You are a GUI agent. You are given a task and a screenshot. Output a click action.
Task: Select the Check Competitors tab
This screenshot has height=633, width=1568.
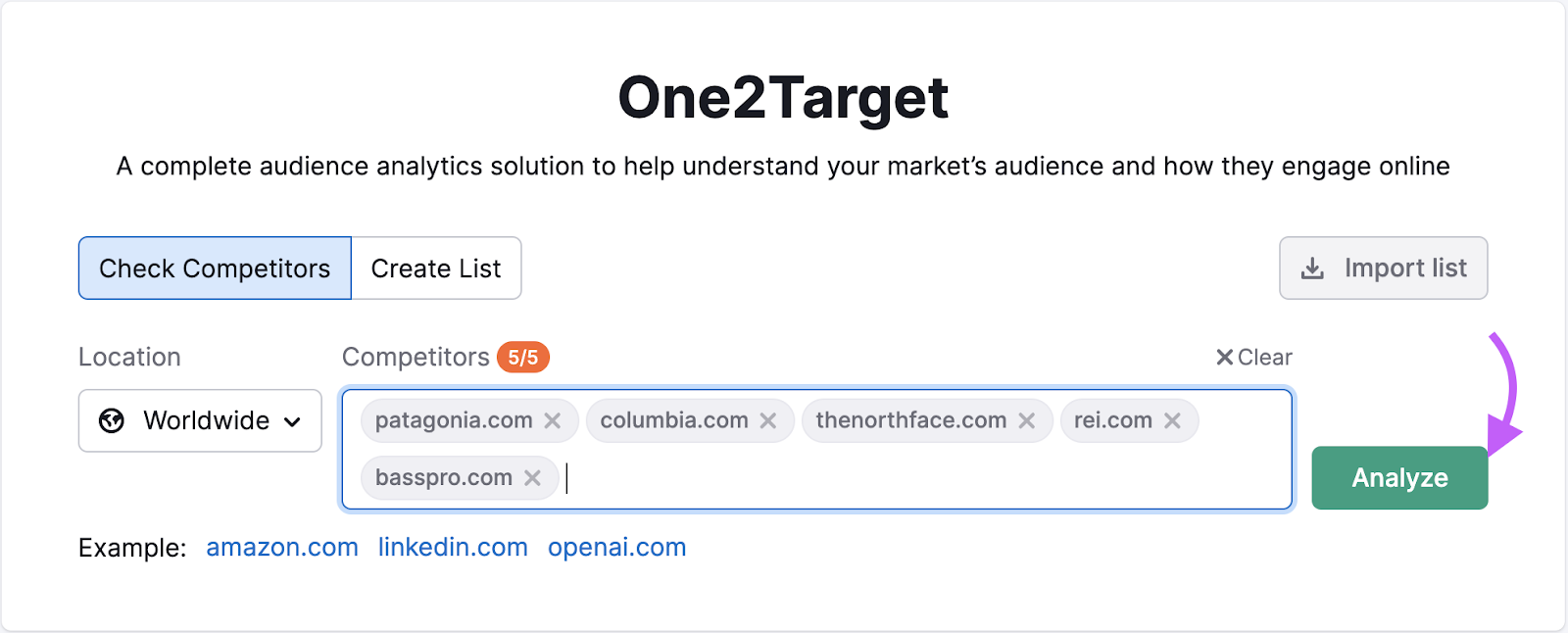coord(214,268)
